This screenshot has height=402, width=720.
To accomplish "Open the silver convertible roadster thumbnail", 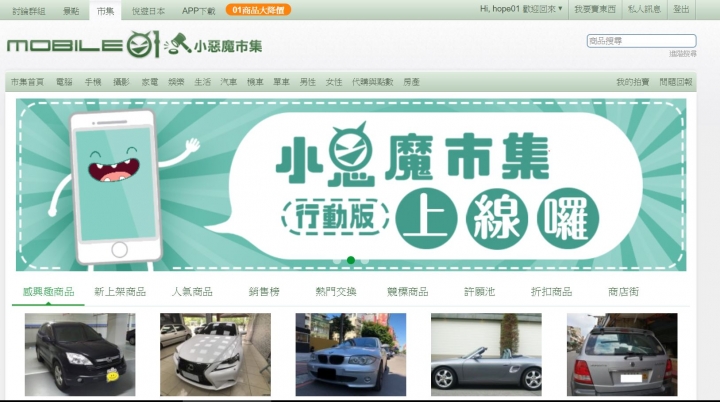I will (x=486, y=355).
